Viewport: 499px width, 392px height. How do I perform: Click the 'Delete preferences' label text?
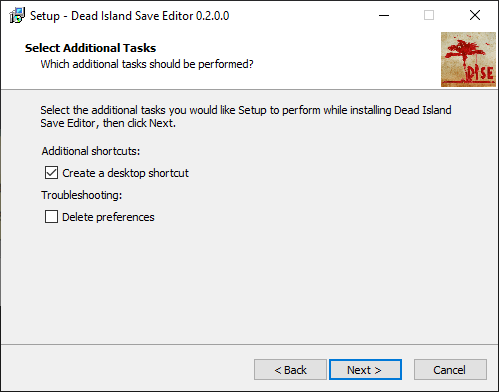click(x=108, y=217)
